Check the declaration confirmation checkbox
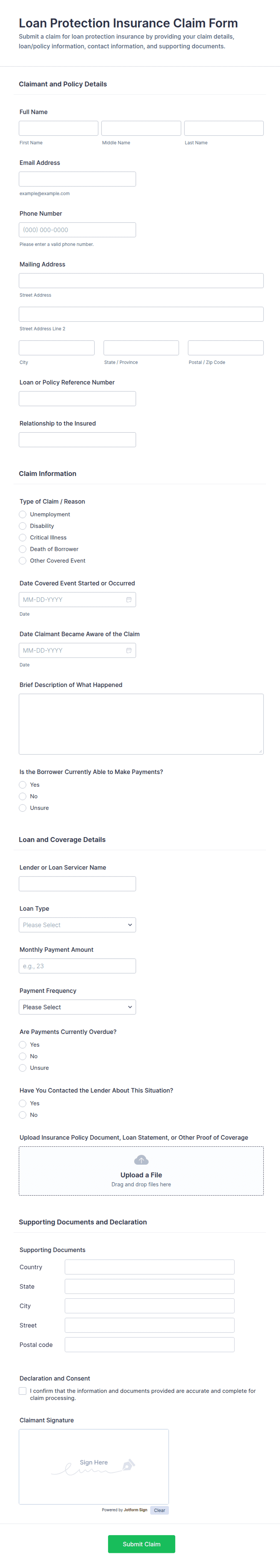Screen dimensions: 280x1568 (x=23, y=1391)
